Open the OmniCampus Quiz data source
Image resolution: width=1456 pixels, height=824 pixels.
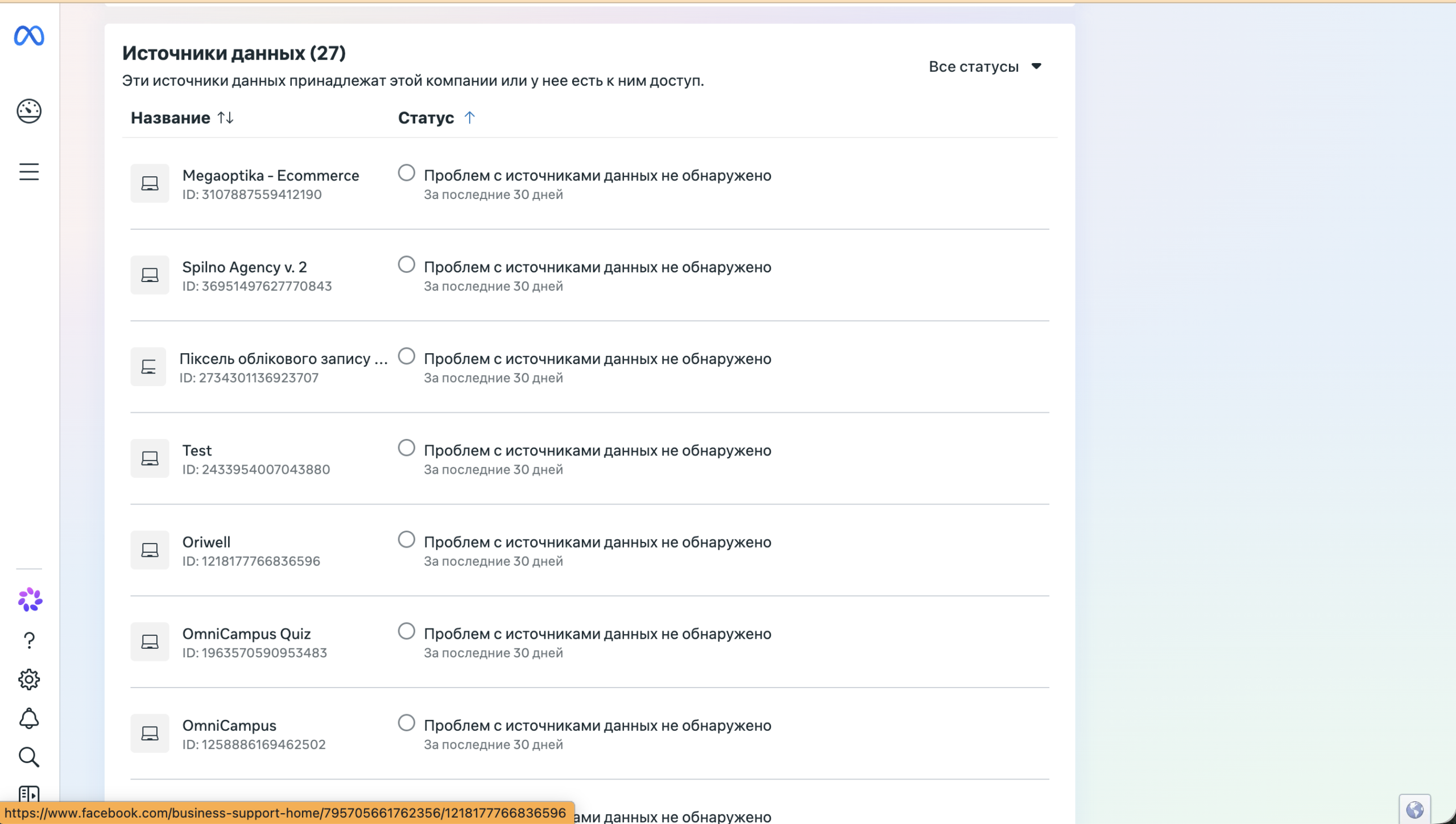(x=246, y=633)
